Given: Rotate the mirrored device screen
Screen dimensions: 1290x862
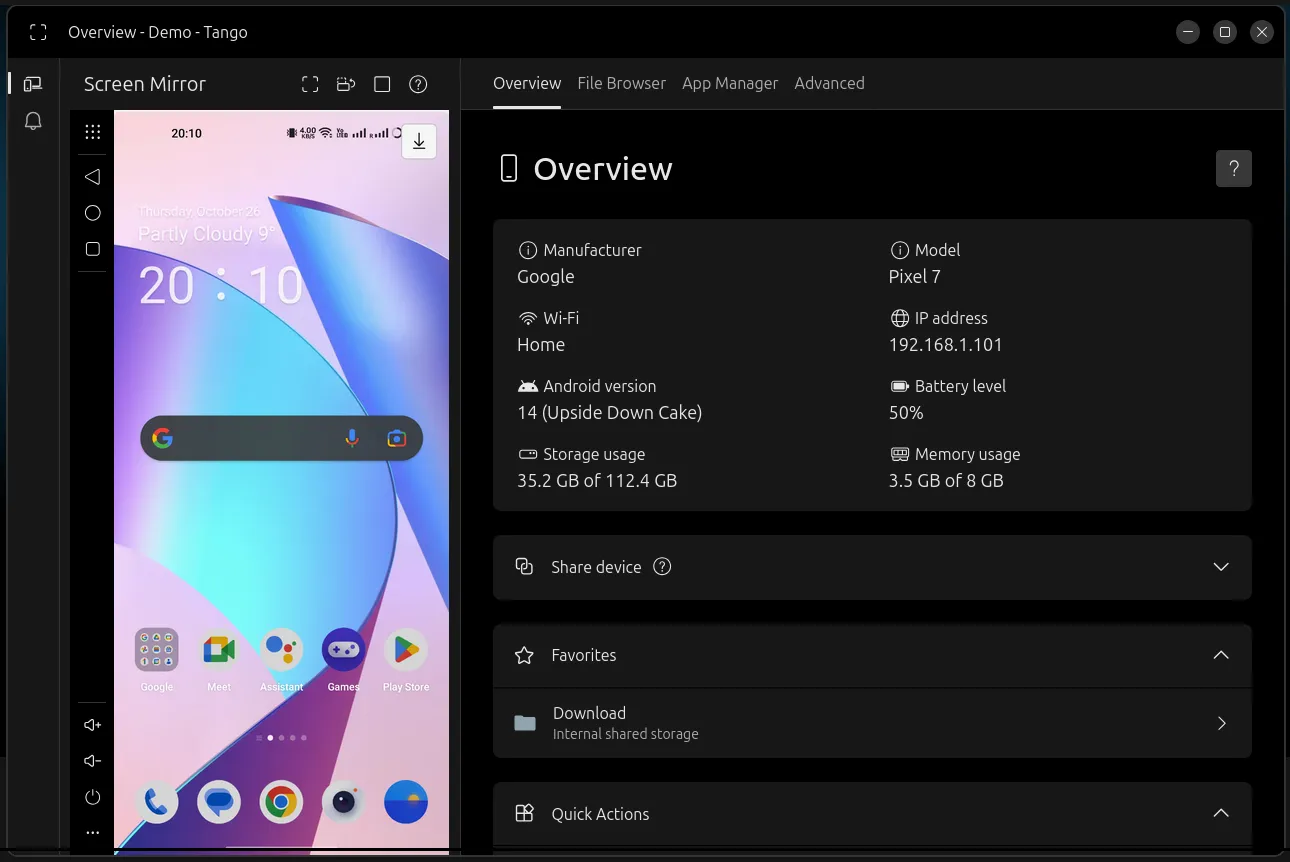Looking at the screenshot, I should (346, 84).
